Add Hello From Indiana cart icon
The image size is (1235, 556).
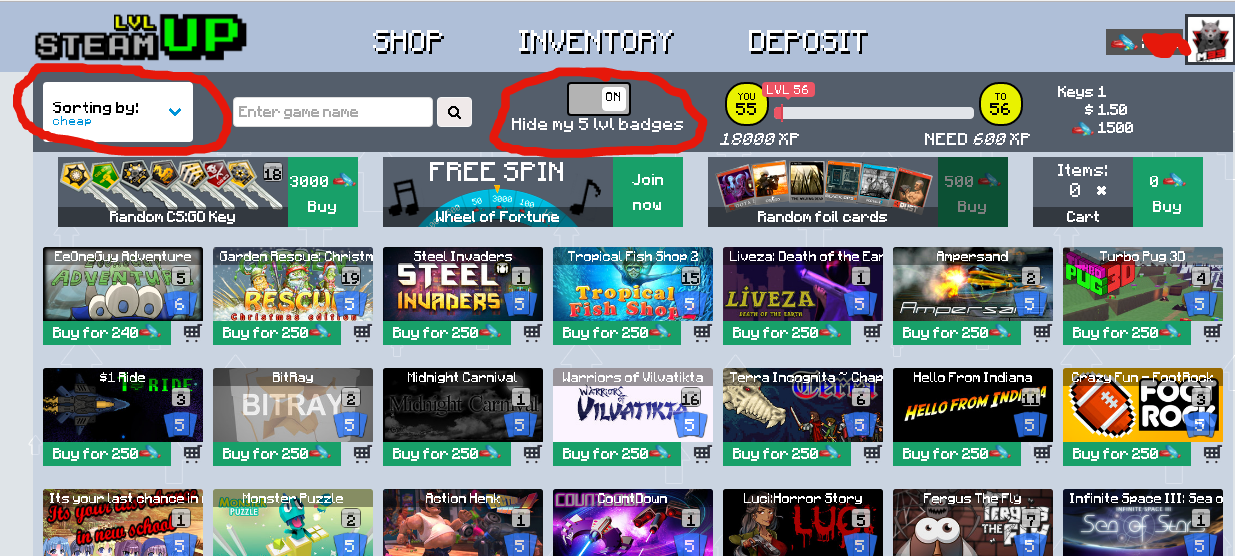point(1042,453)
